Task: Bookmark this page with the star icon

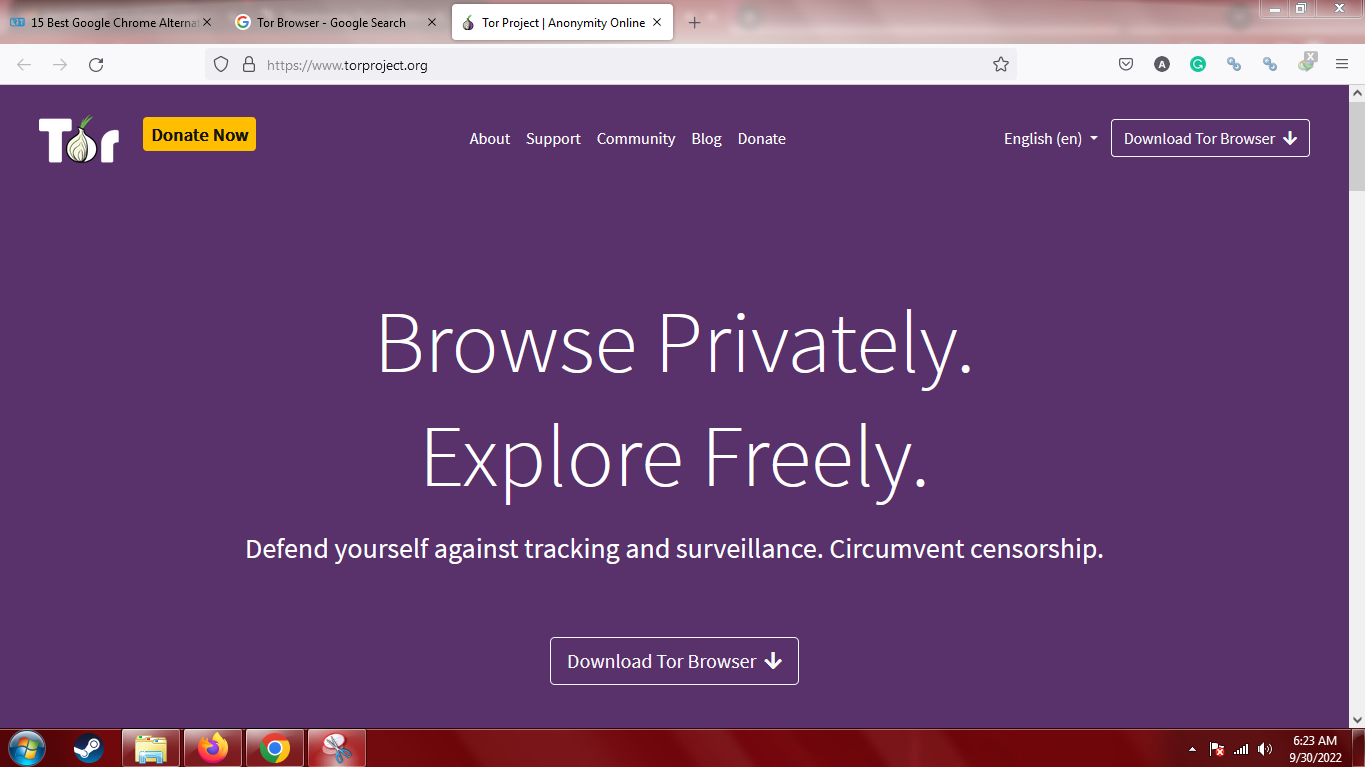Action: pyautogui.click(x=1001, y=65)
